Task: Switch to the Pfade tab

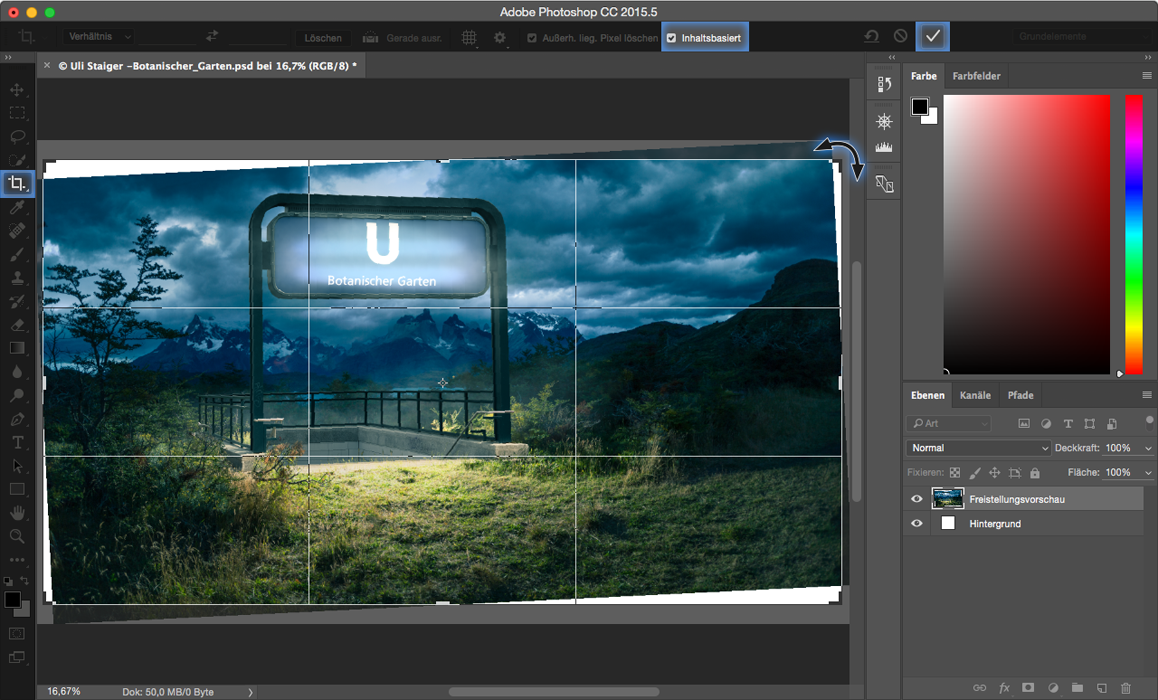Action: (x=1021, y=395)
